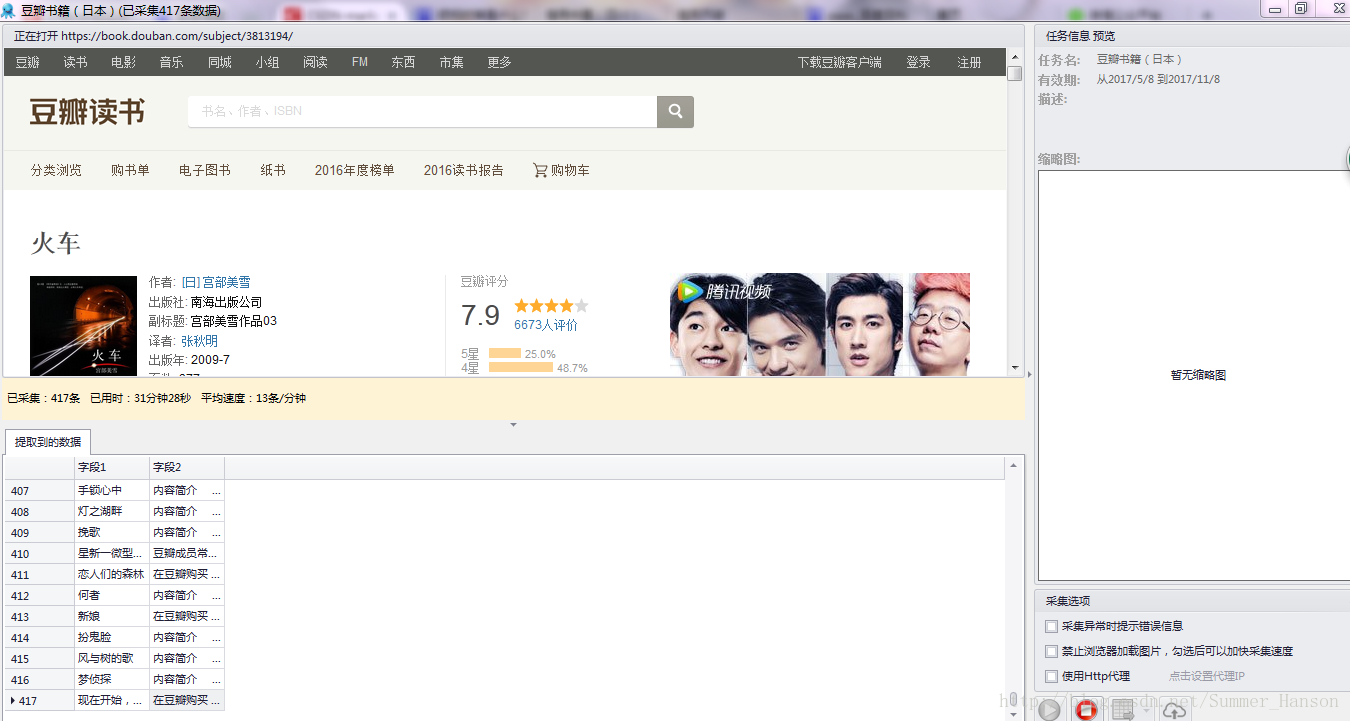1350x721 pixels.
Task: Collapse the right task info panel arrow
Action: coord(1030,375)
